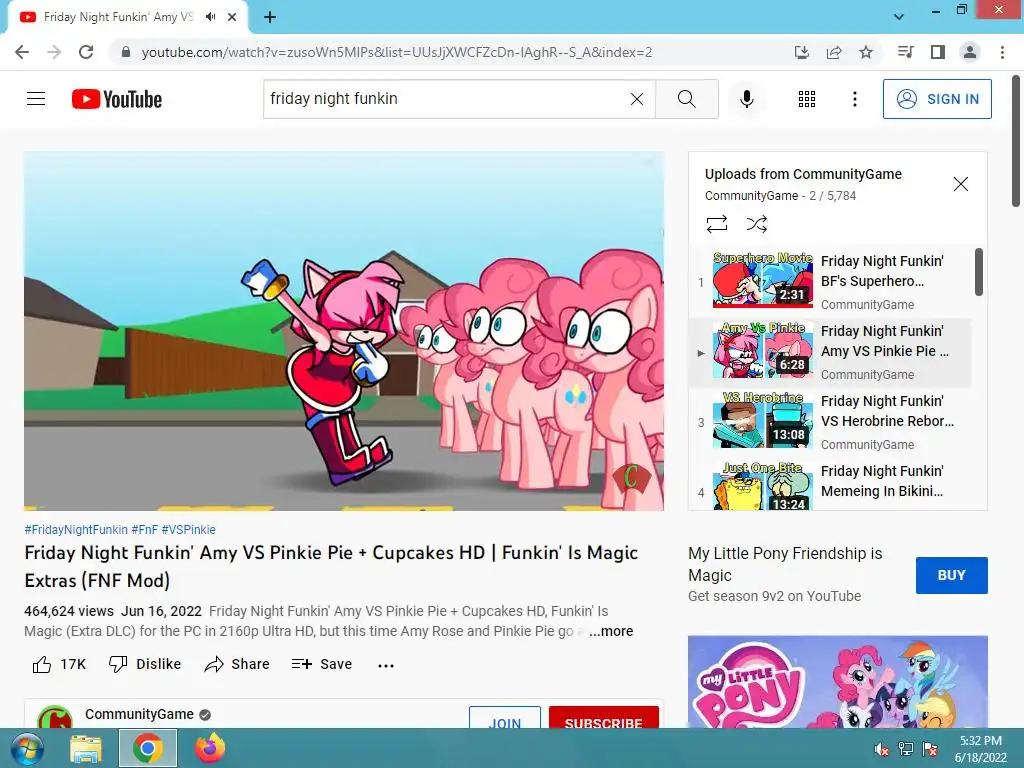Click the address bar URL
This screenshot has height=768, width=1024.
(x=396, y=52)
